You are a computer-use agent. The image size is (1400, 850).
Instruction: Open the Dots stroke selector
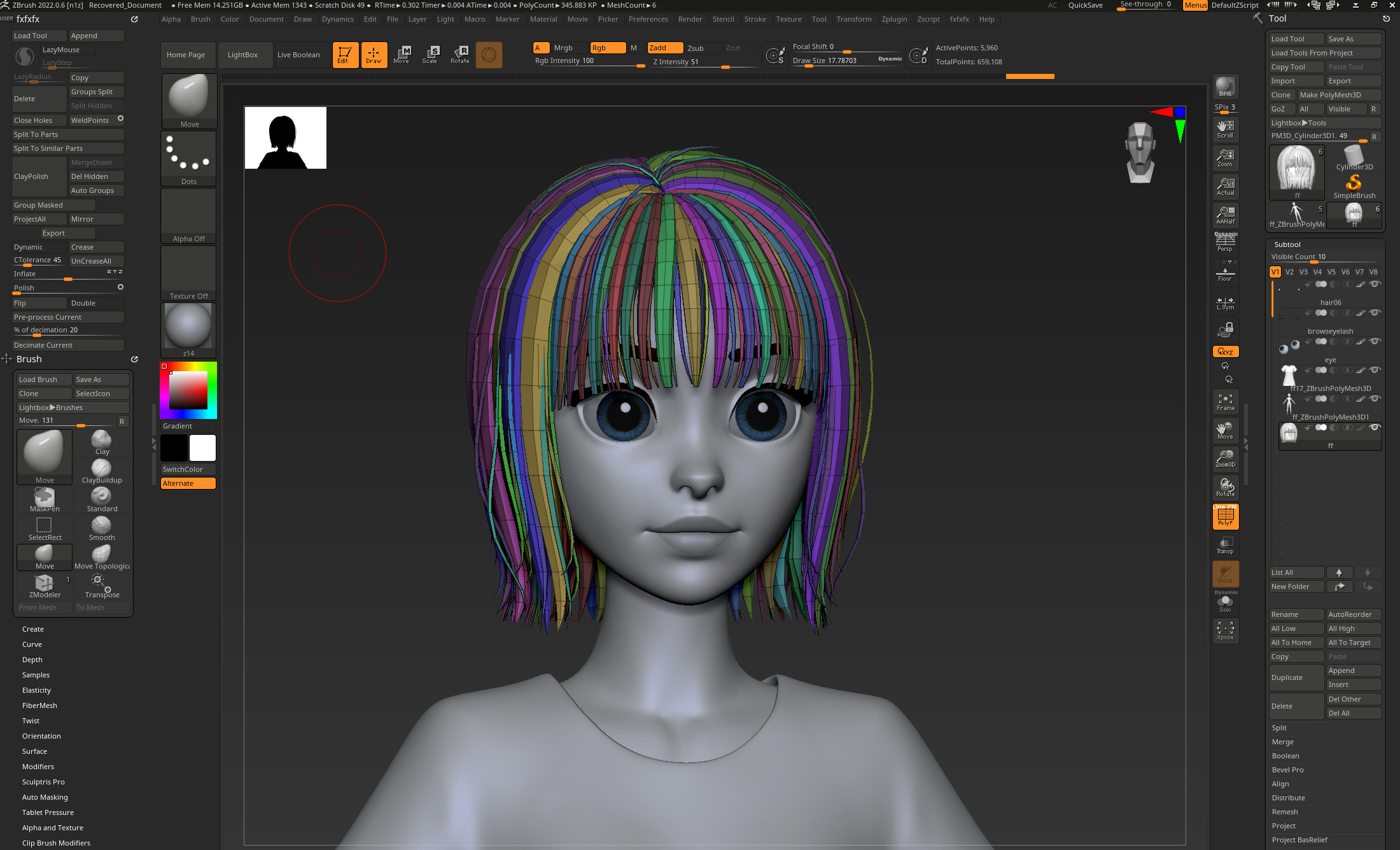point(189,159)
